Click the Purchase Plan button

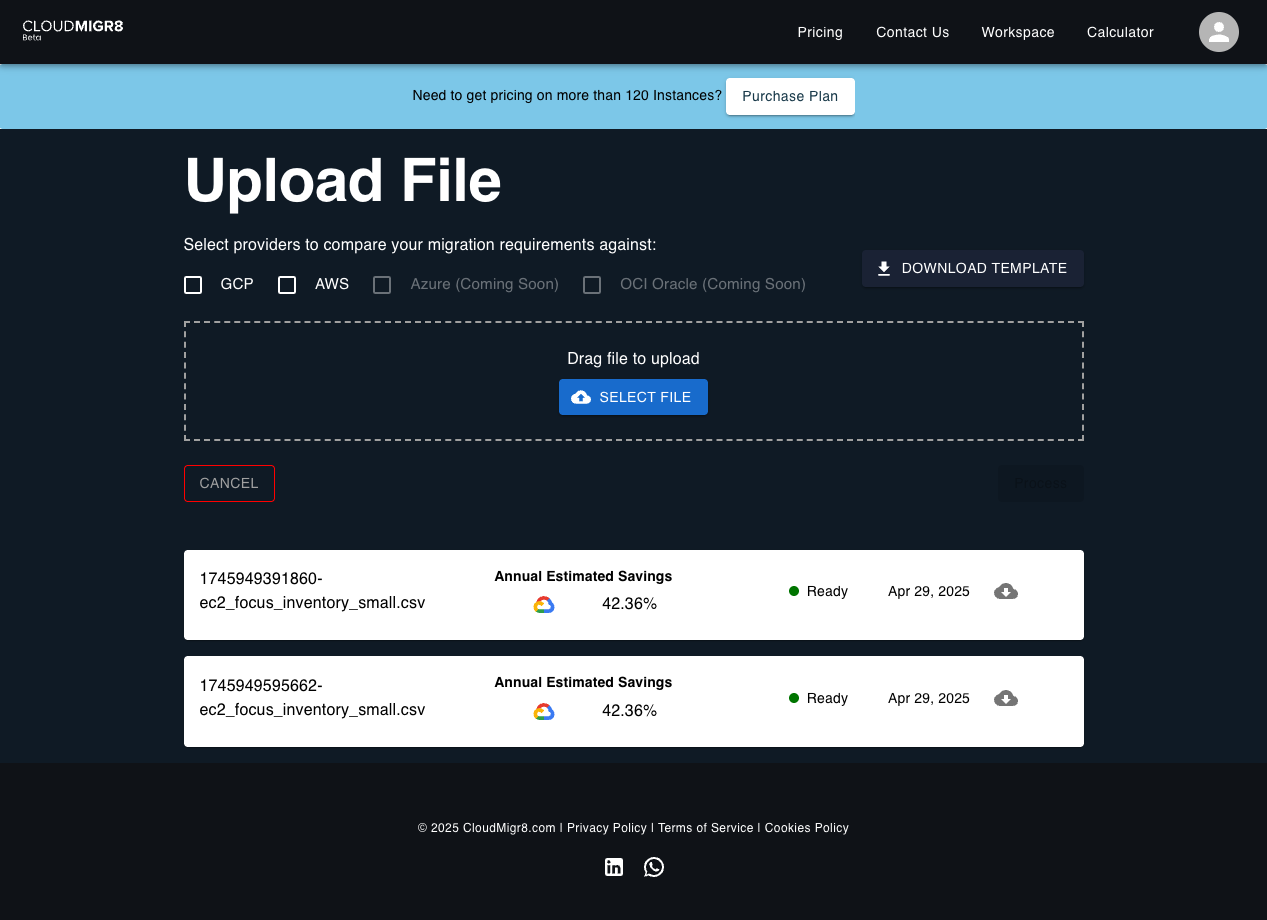(x=790, y=96)
